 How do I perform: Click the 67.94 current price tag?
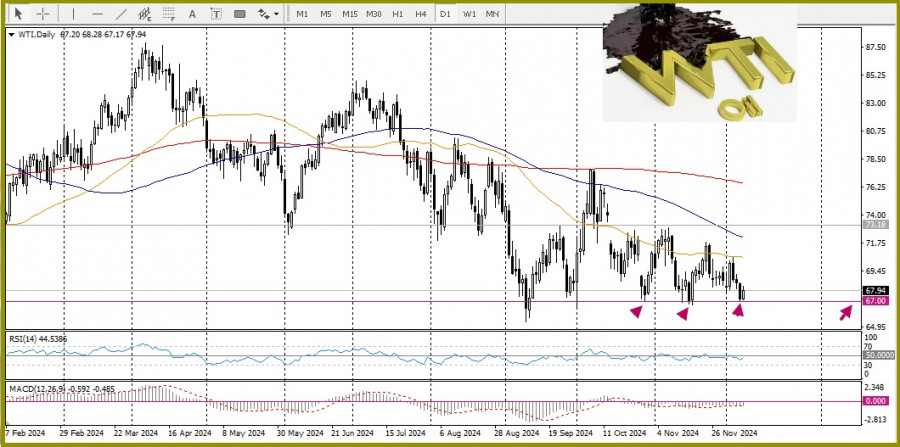[874, 290]
